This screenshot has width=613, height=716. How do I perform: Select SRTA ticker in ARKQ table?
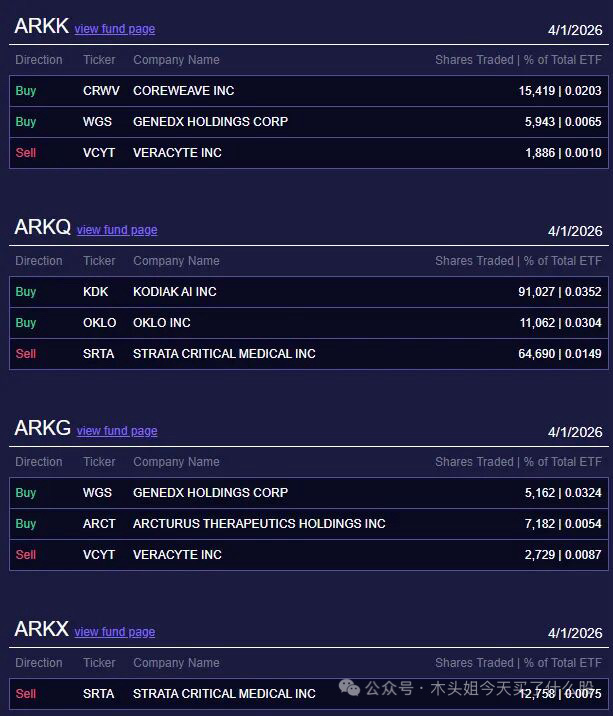pyautogui.click(x=98, y=354)
